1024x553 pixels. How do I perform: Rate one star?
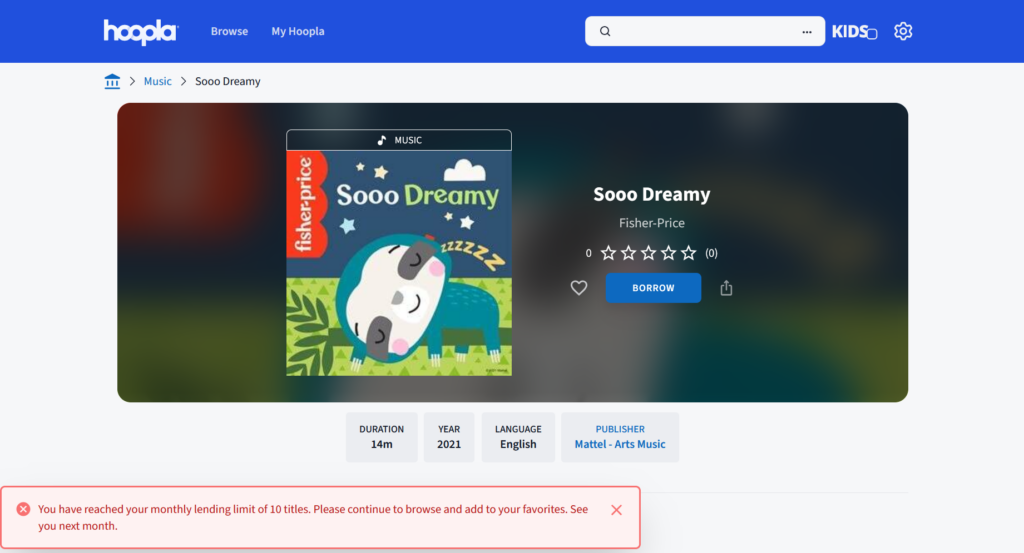click(x=608, y=253)
